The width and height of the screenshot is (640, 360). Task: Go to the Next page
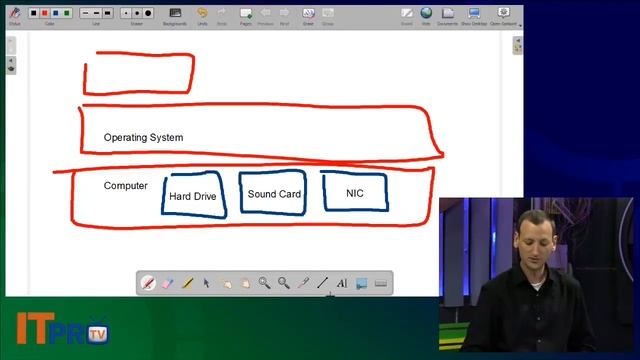point(284,16)
